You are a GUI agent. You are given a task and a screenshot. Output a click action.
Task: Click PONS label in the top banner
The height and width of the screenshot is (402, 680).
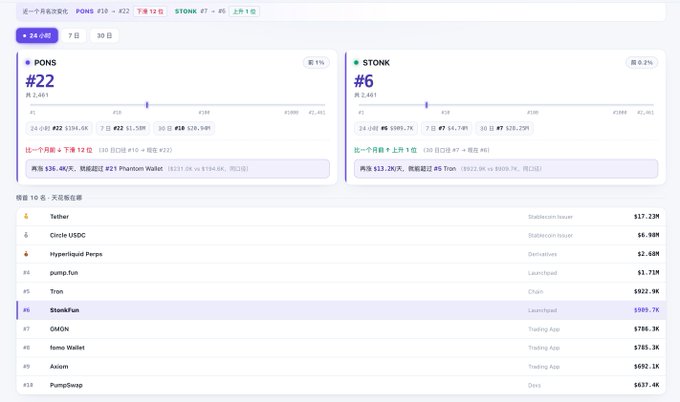pos(85,11)
